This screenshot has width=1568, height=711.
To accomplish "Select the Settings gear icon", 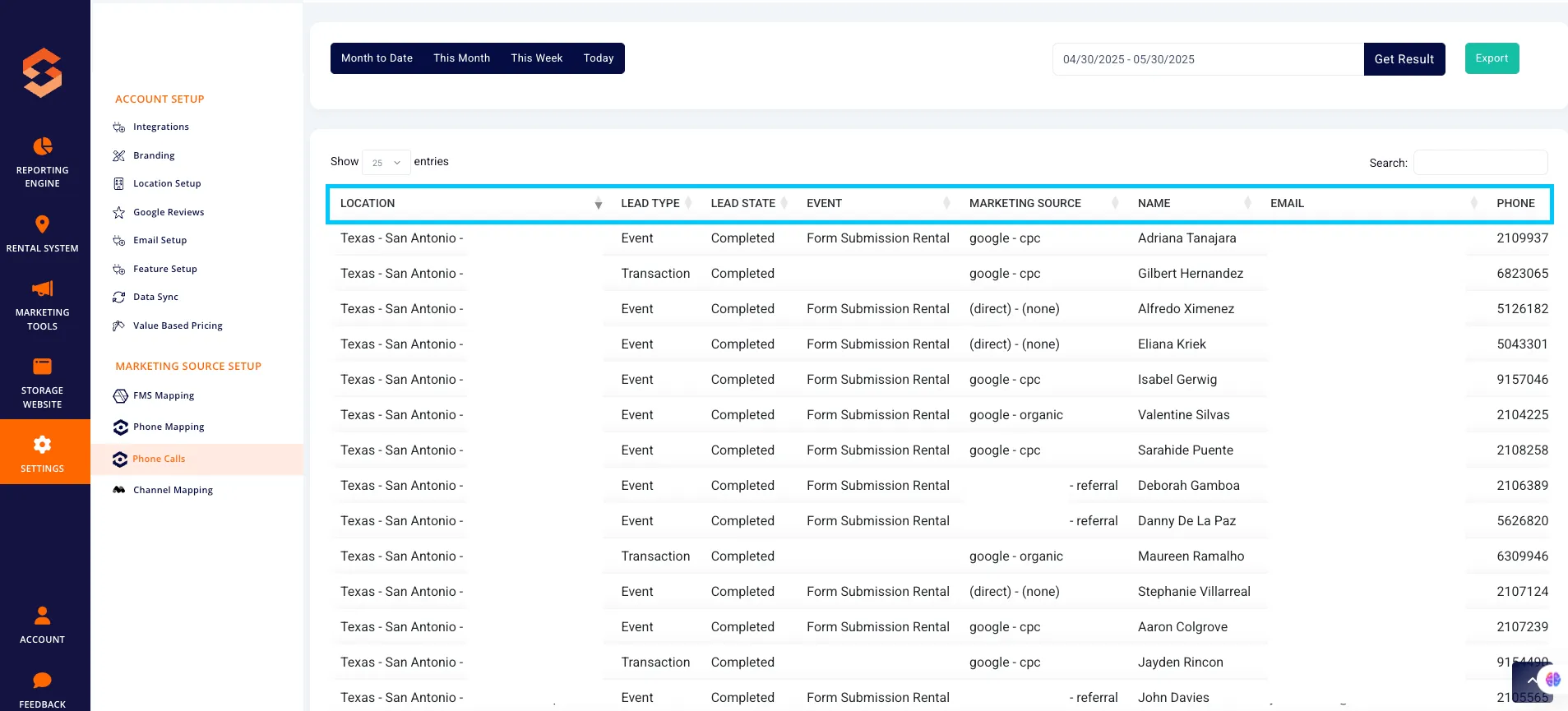I will coord(43,445).
